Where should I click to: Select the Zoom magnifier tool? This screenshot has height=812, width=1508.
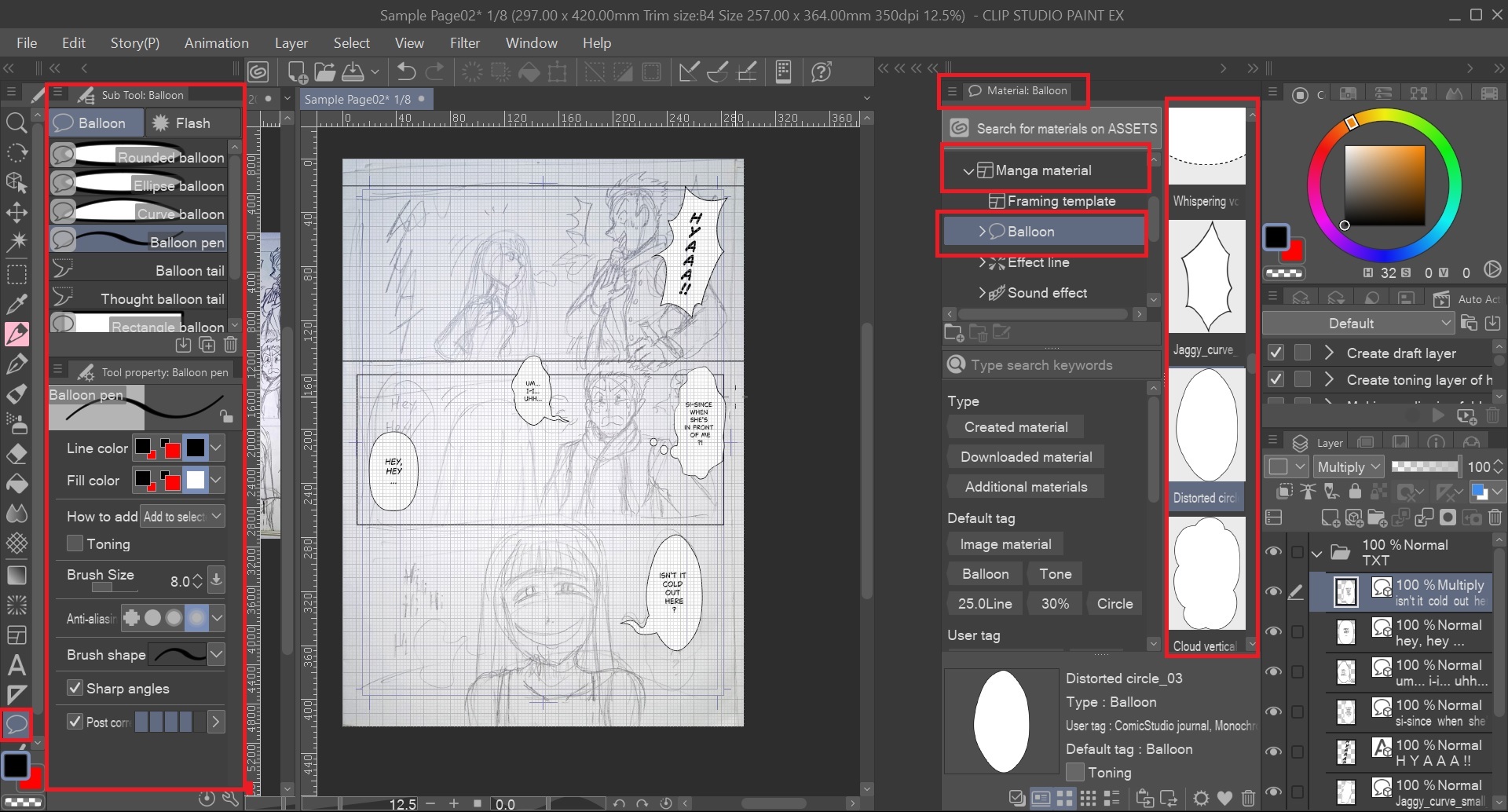tap(16, 123)
